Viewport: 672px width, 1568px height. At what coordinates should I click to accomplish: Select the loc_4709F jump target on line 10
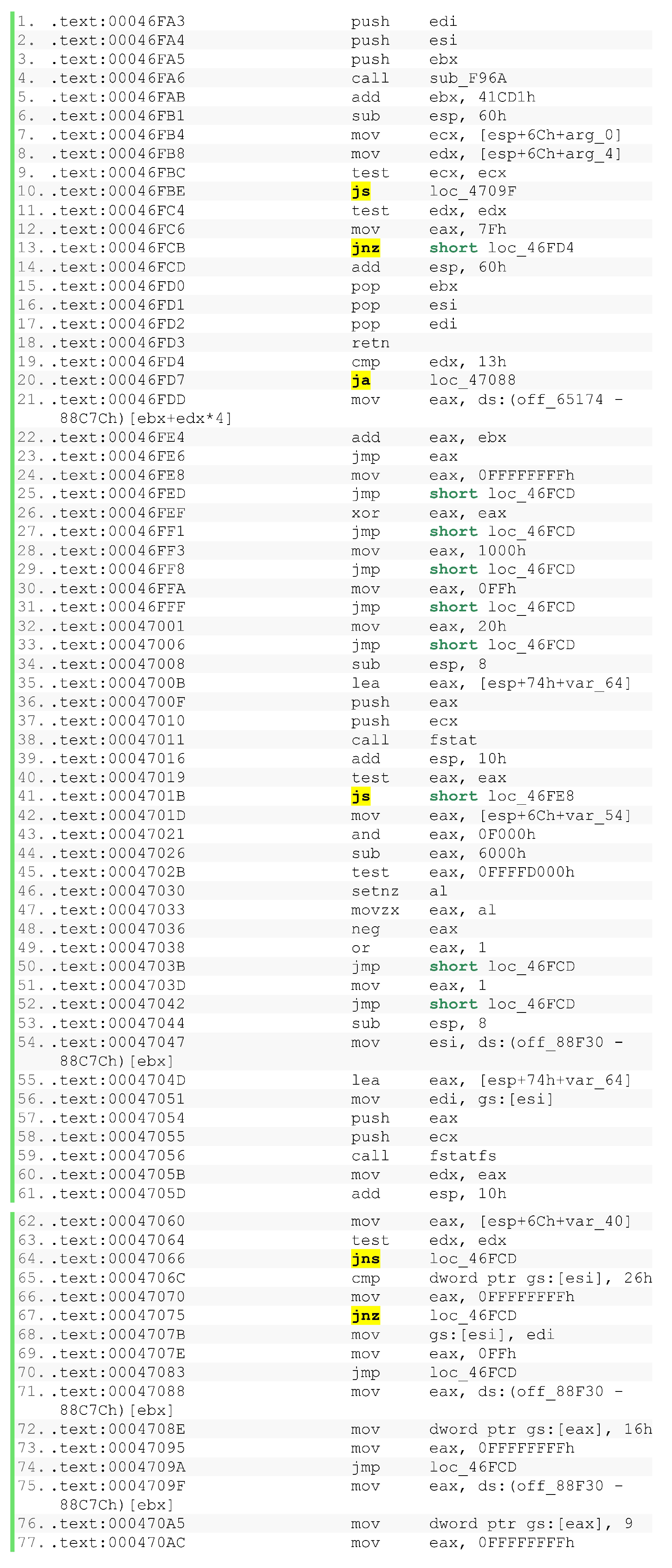click(x=473, y=191)
